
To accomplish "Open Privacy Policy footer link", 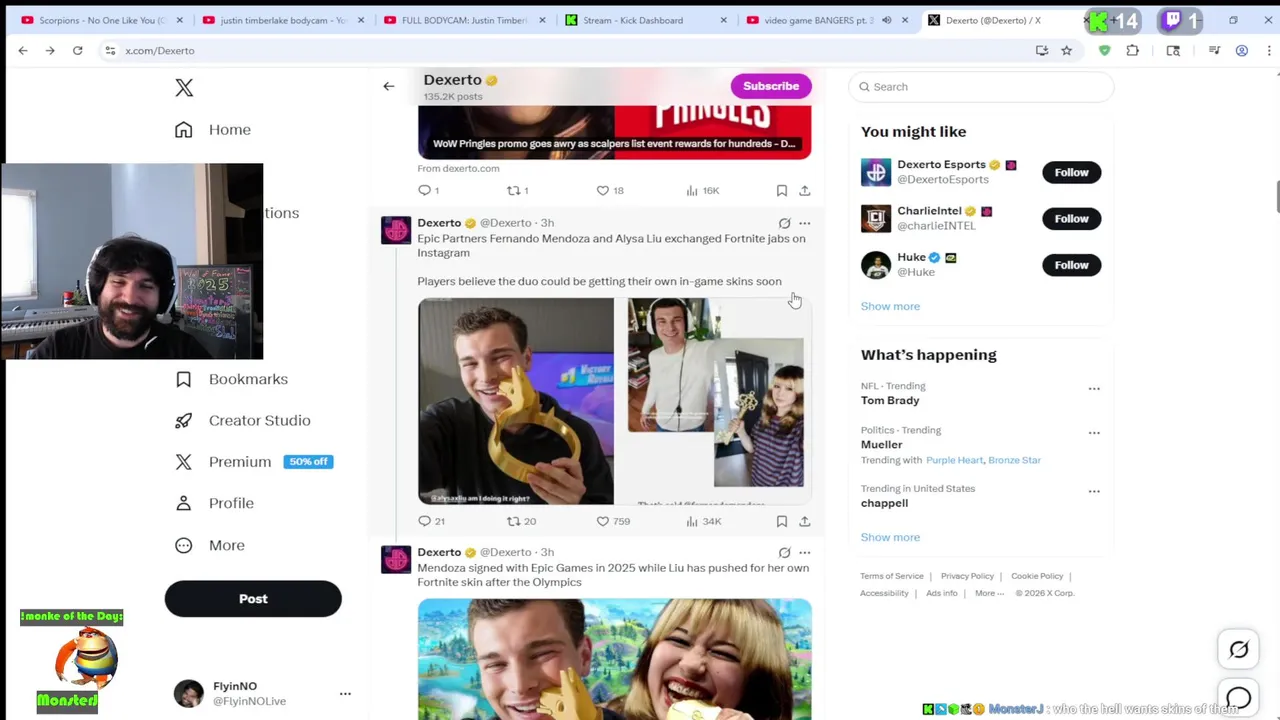I will [967, 576].
